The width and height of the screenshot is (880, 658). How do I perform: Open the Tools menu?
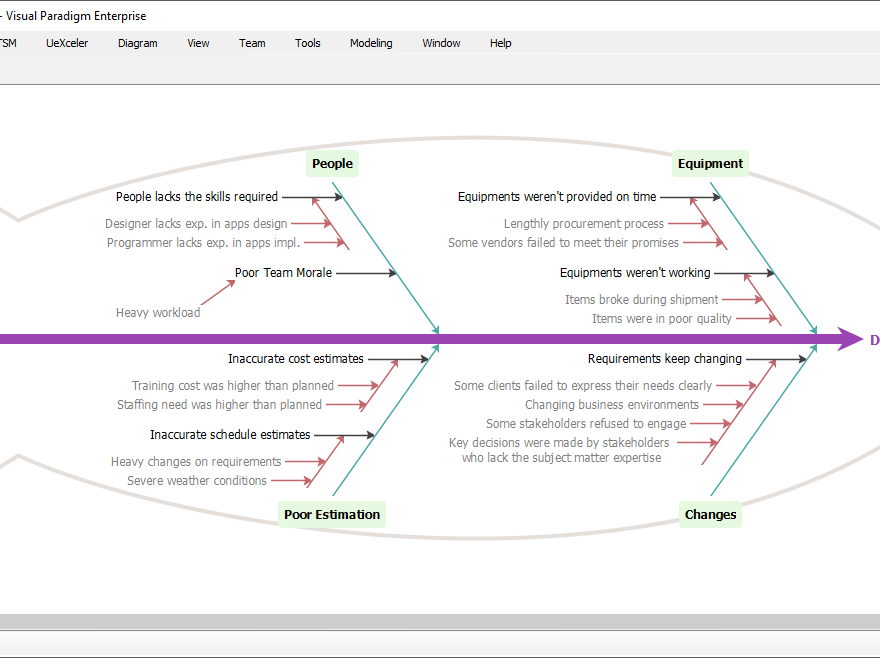[307, 43]
